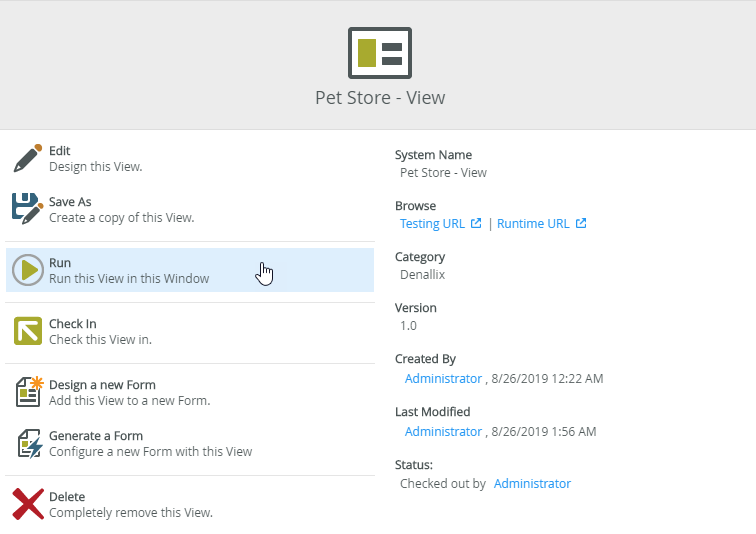The width and height of the screenshot is (756, 534).
Task: Click the red Delete X icon
Action: point(28,504)
